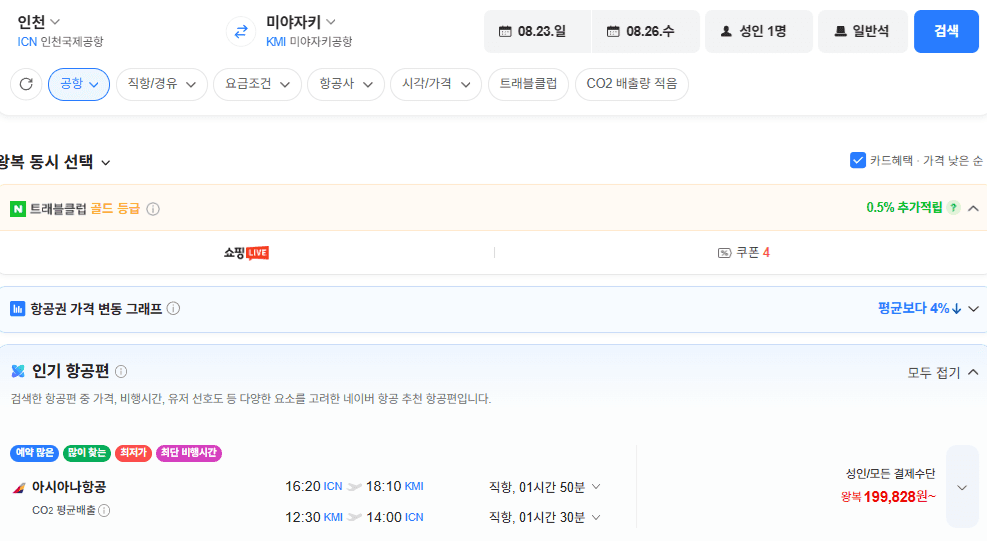Open the 항공사 filter dropdown
The height and width of the screenshot is (541, 987).
tap(346, 84)
